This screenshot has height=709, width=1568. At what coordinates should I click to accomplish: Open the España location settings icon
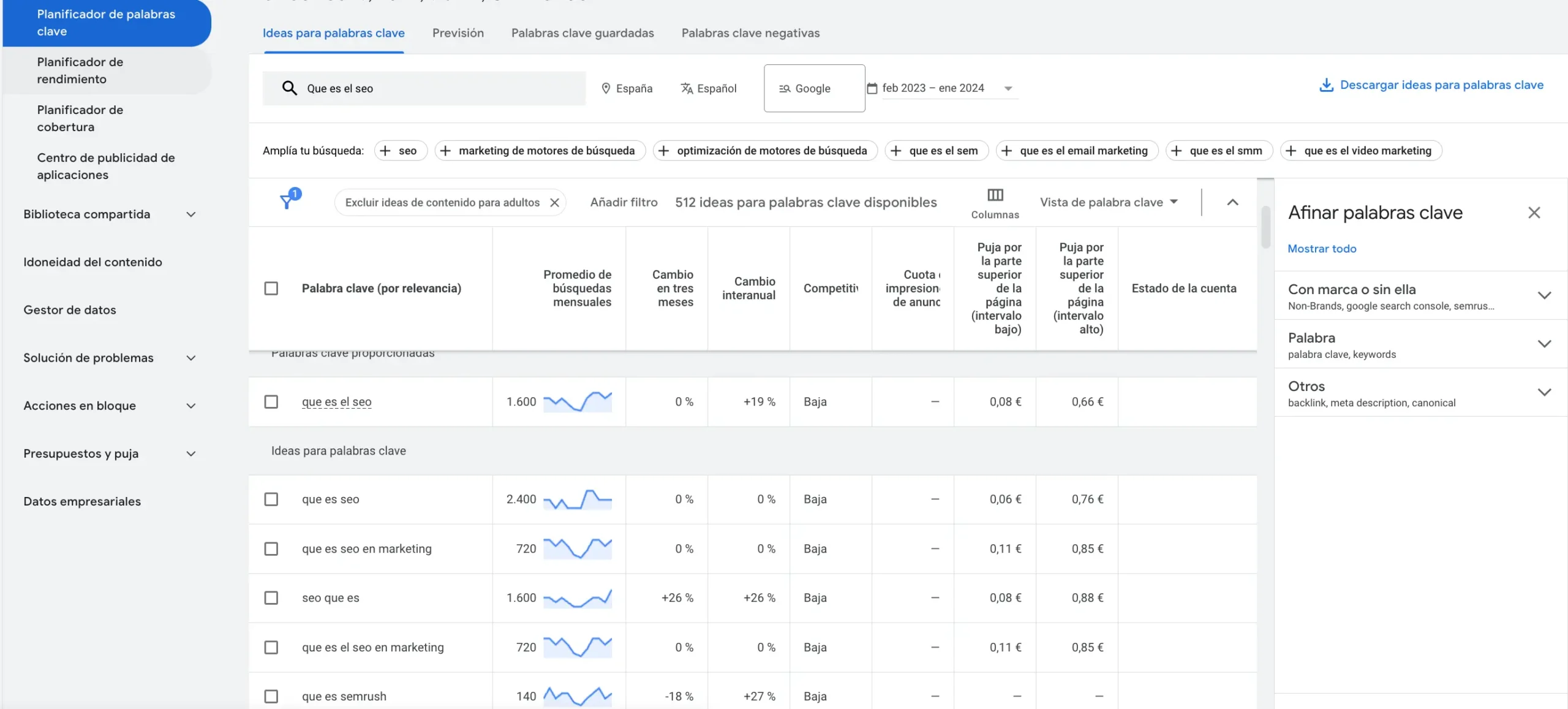pyautogui.click(x=605, y=88)
